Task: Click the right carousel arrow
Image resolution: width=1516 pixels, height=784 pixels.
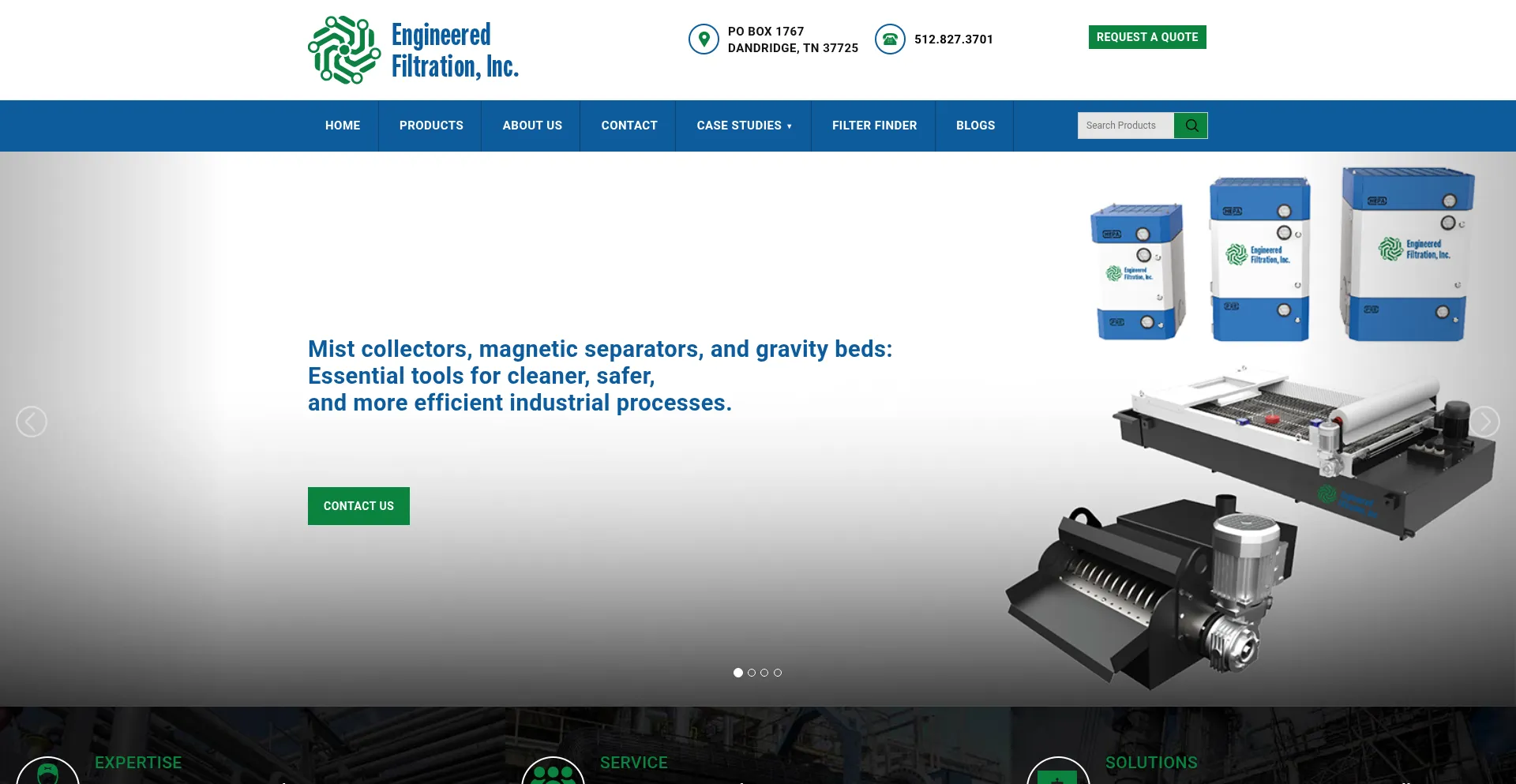Action: pos(1484,421)
